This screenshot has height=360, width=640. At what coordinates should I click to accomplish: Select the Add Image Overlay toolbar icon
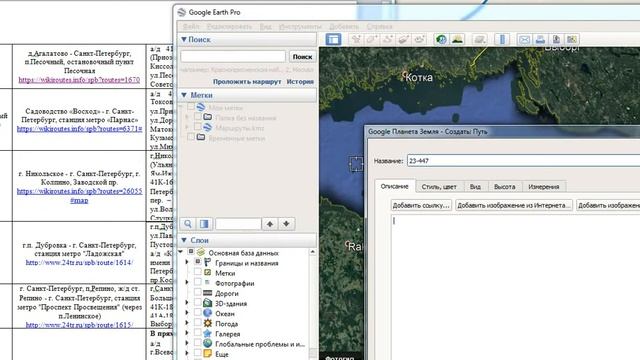tap(403, 39)
